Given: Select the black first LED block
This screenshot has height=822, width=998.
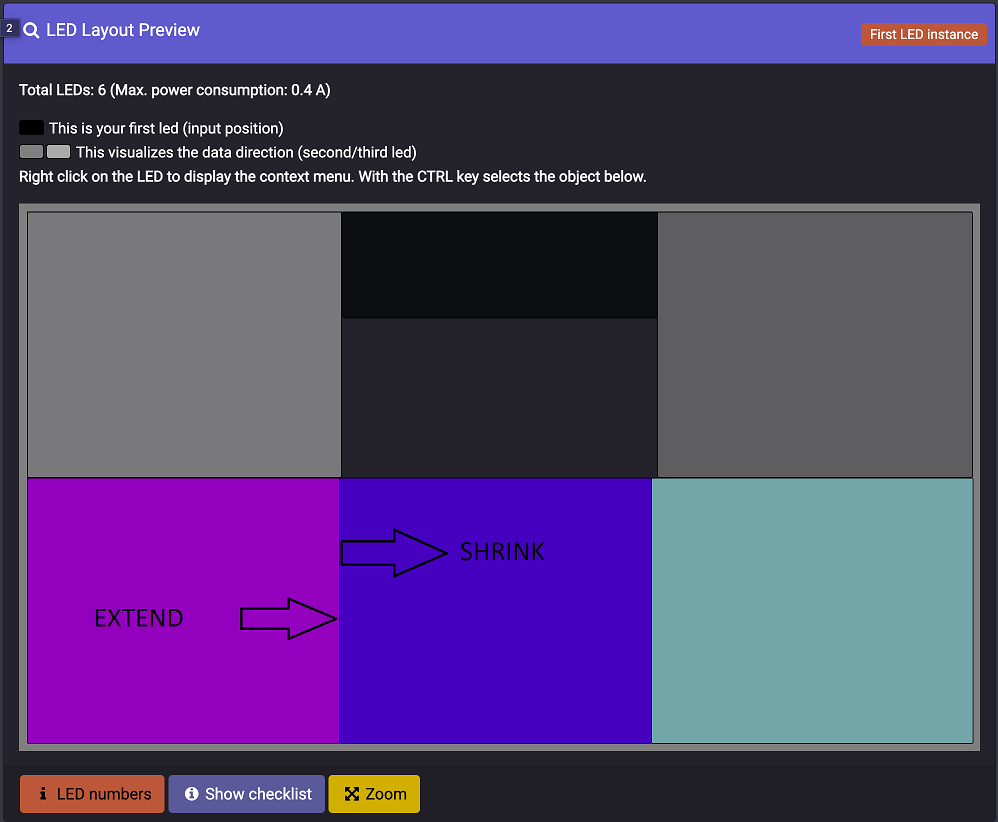Looking at the screenshot, I should click(500, 266).
